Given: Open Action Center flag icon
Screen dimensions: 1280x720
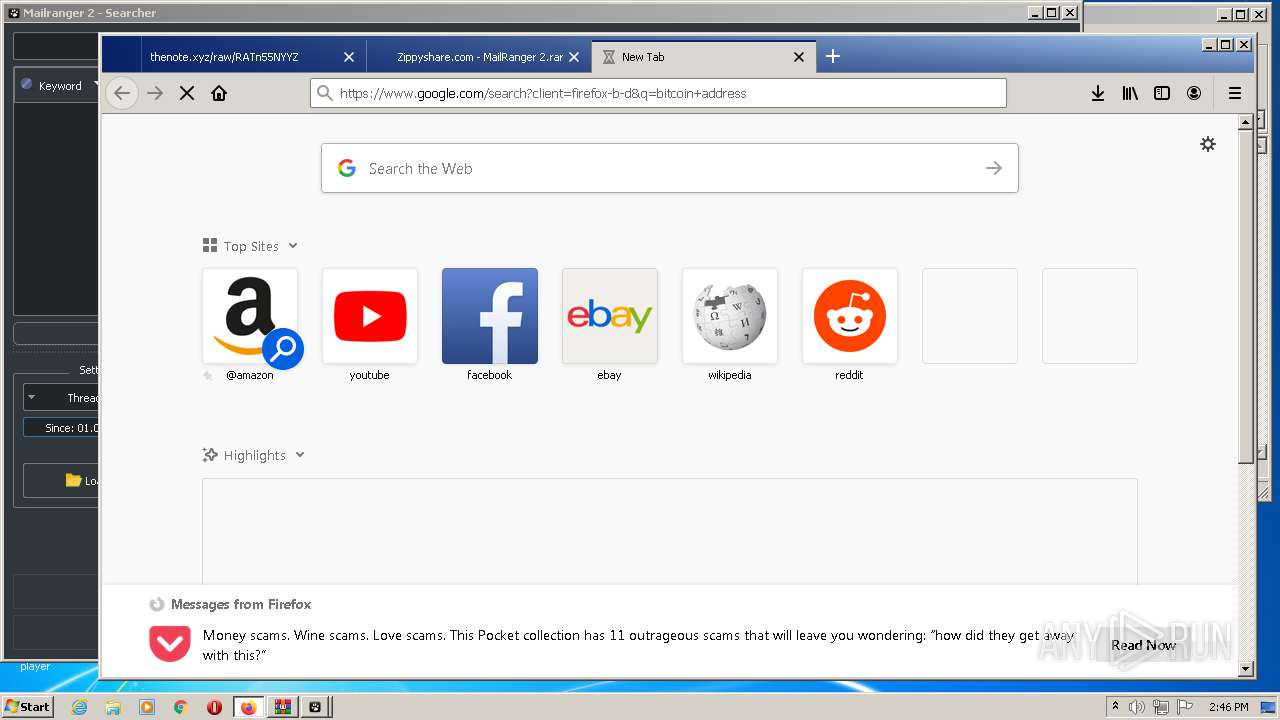Looking at the screenshot, I should tap(1183, 707).
